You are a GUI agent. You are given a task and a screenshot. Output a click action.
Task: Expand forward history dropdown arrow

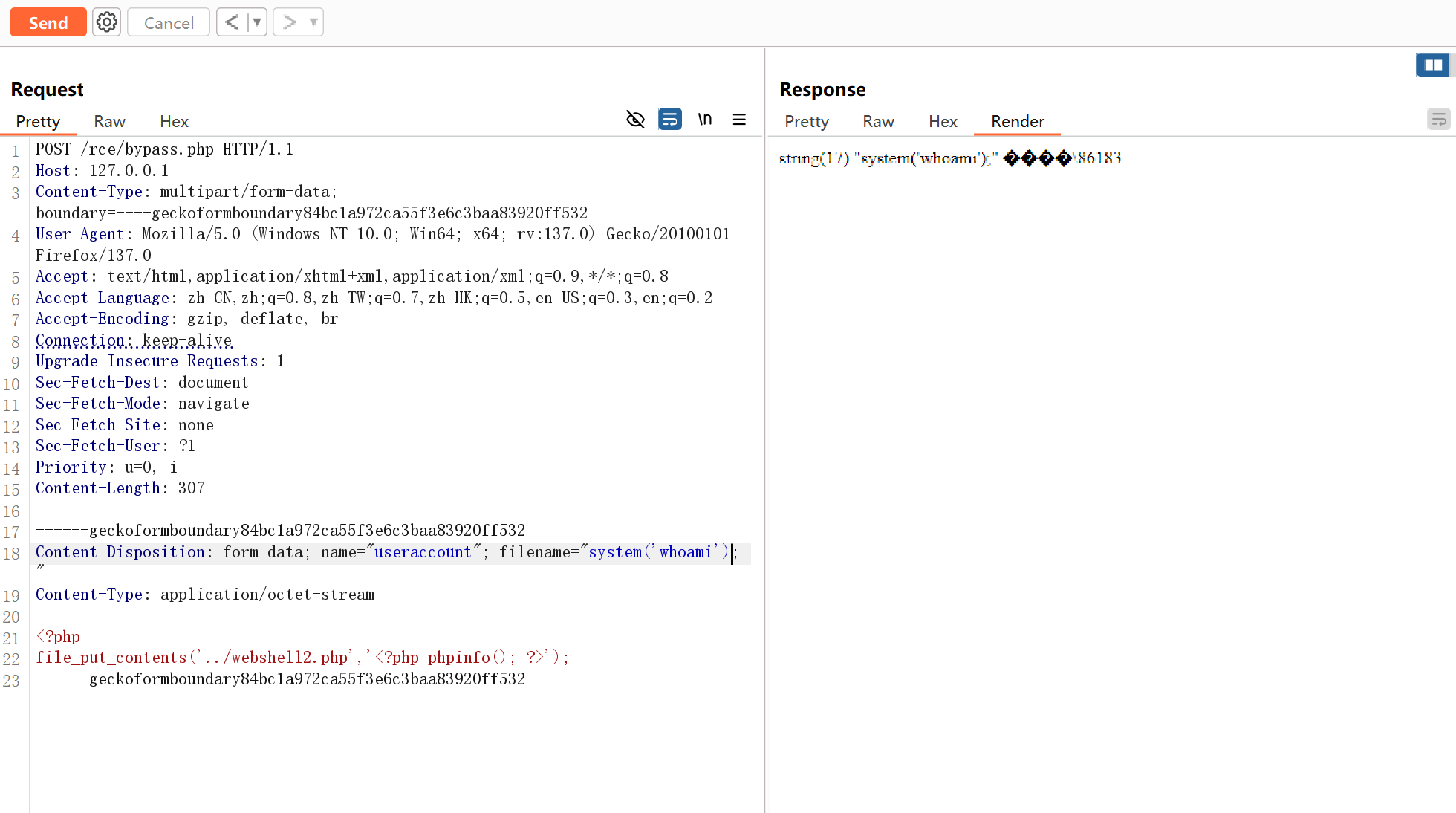(314, 22)
